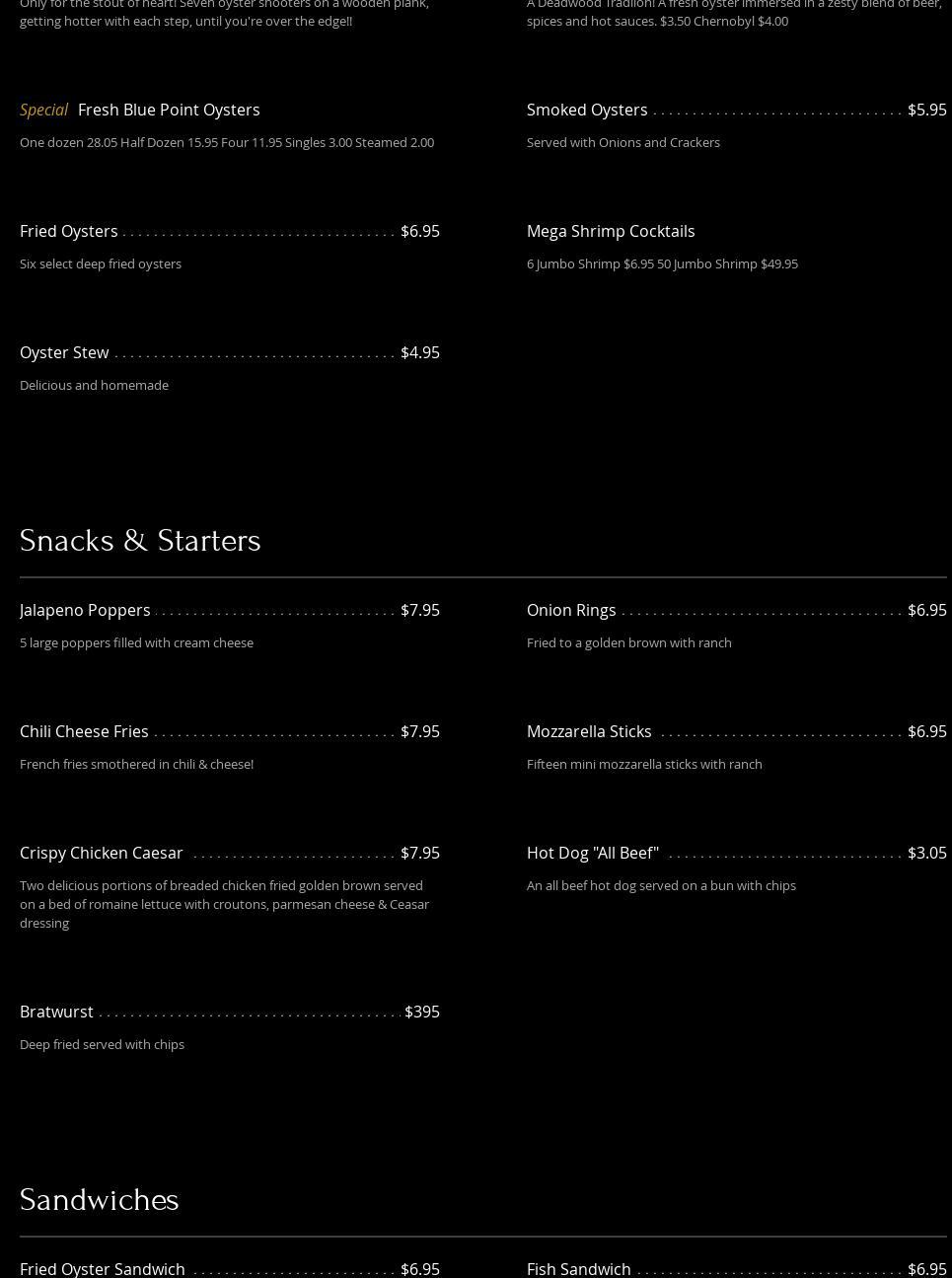Click Hot Dog "All Beef" title
This screenshot has width=952, height=1278.
point(593,853)
